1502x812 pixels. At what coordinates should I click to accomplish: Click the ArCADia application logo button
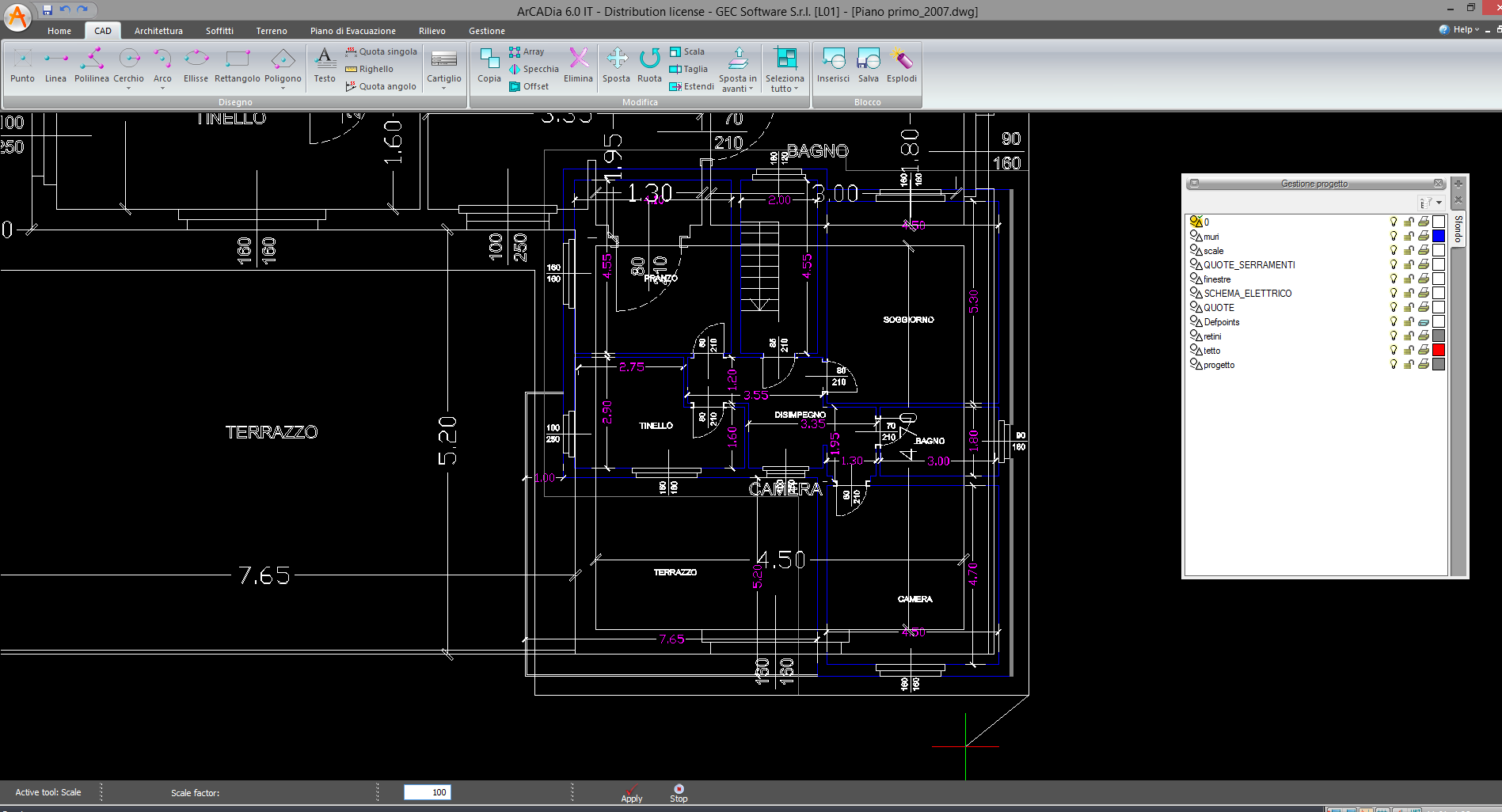point(17,17)
